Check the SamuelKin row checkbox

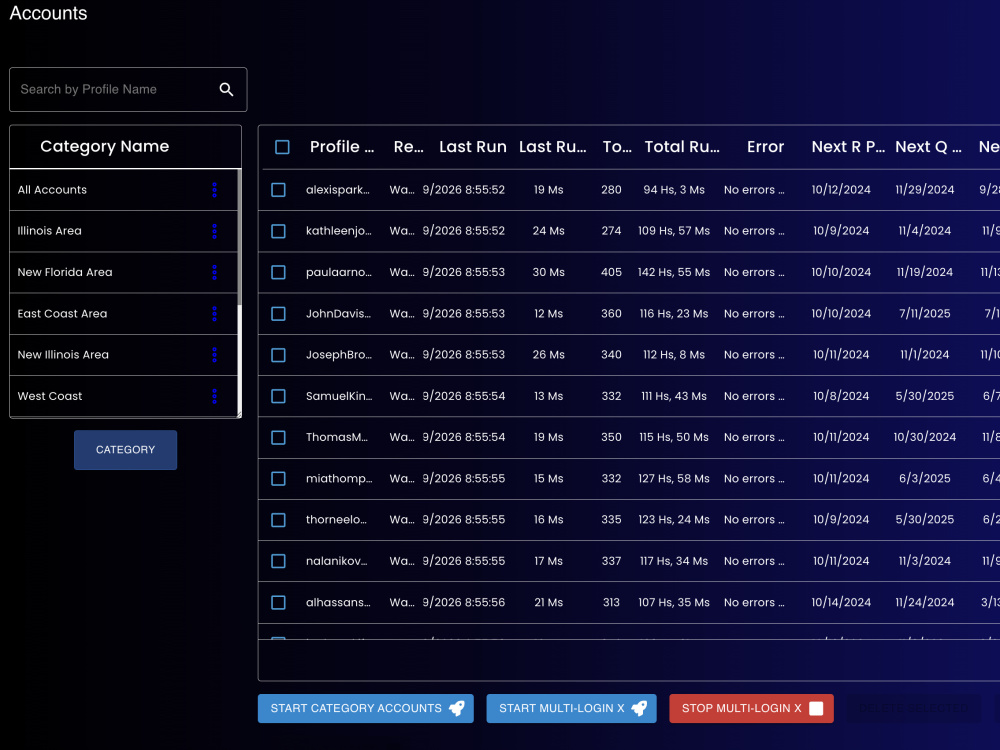278,396
